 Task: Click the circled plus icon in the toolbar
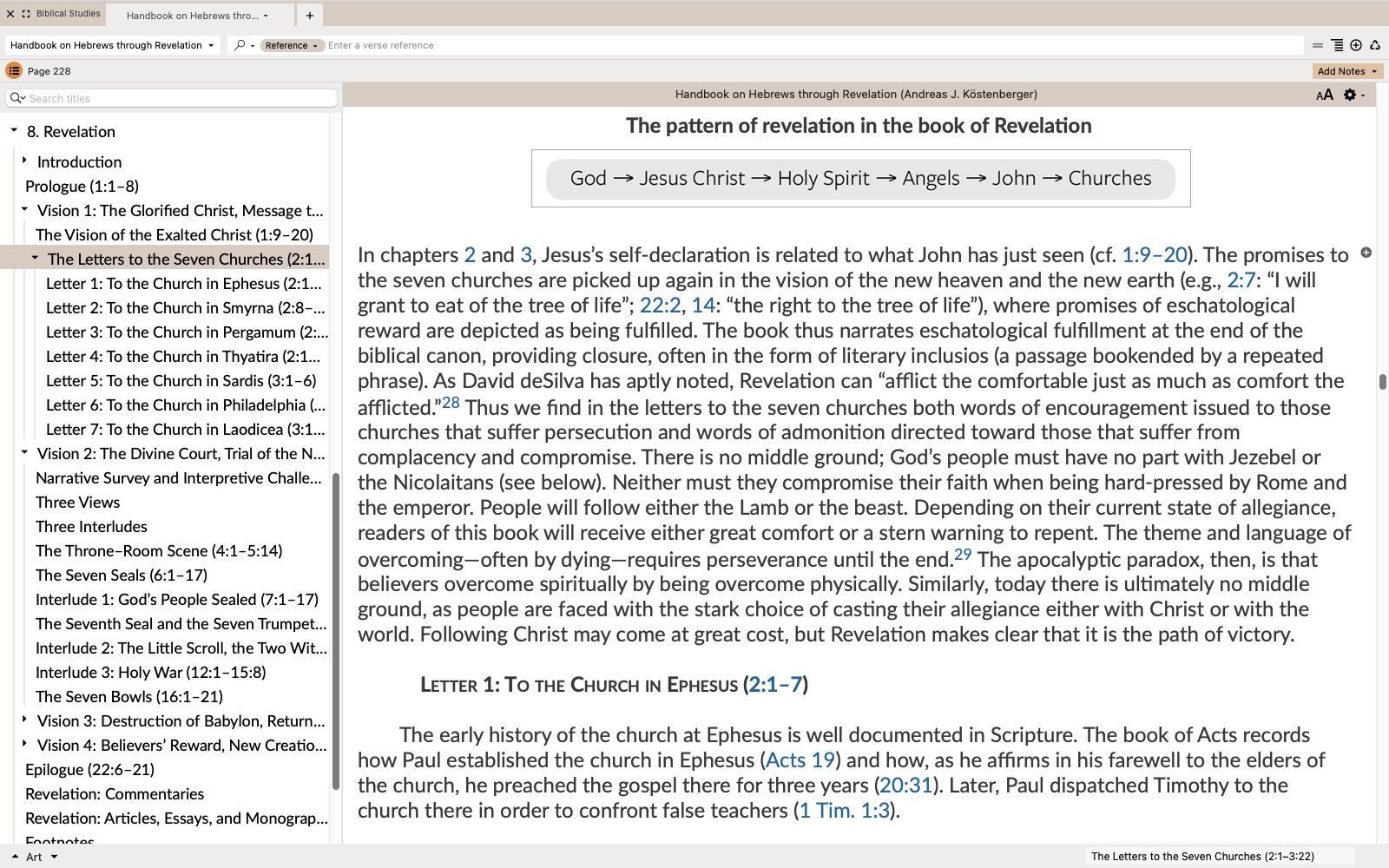point(1356,45)
